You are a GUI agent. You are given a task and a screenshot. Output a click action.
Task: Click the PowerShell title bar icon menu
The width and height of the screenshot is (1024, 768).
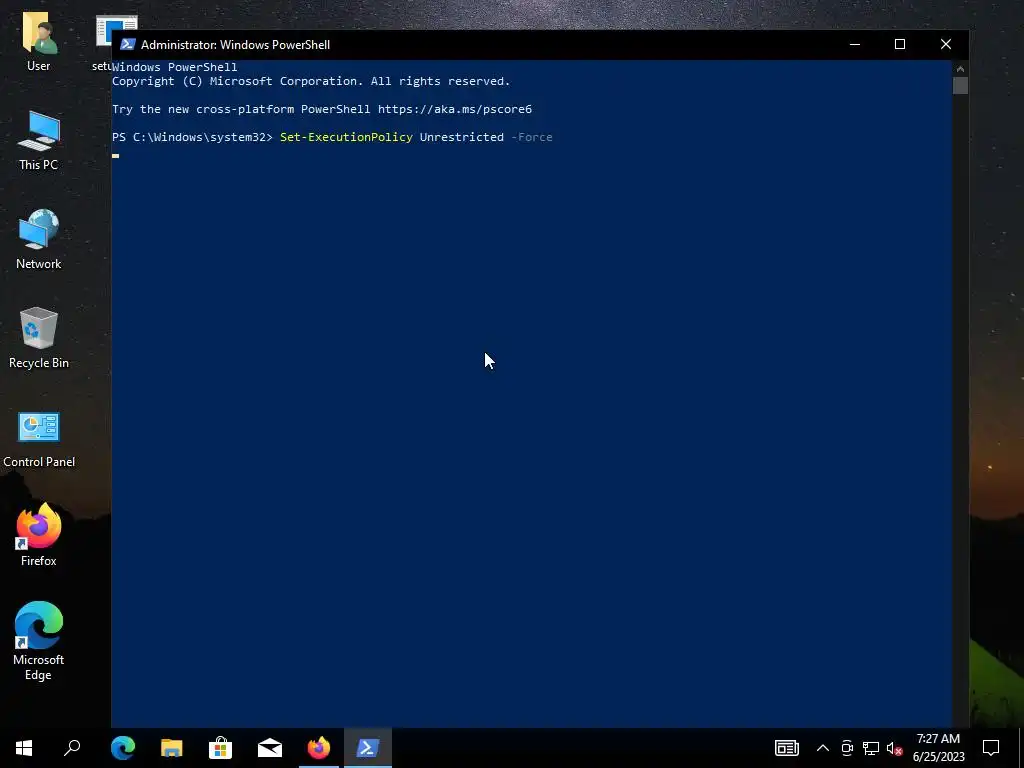[x=127, y=44]
